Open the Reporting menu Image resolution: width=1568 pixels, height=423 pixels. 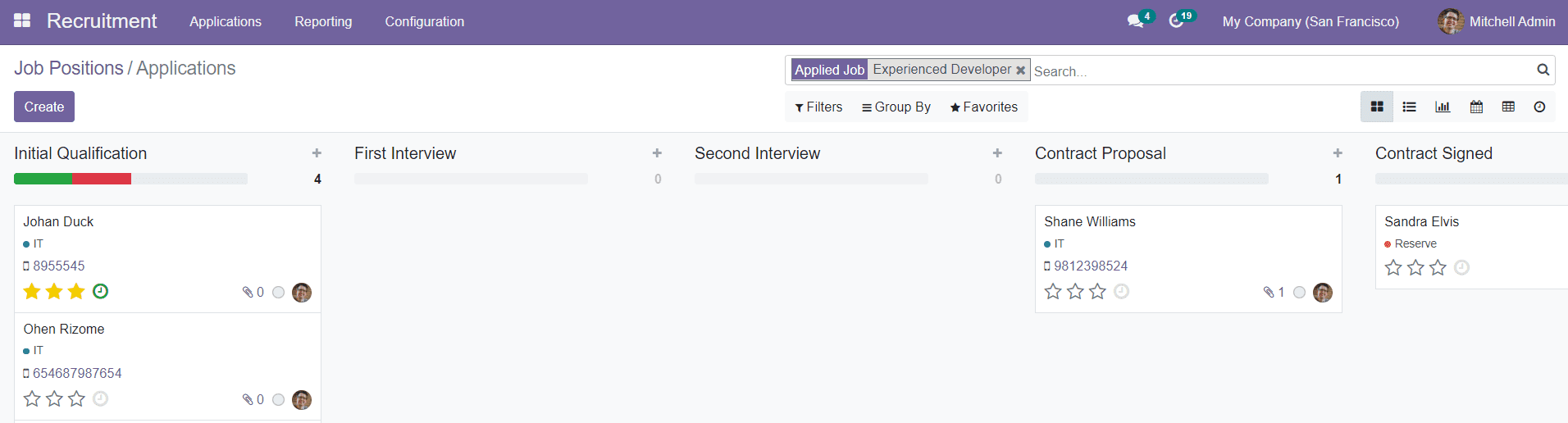pos(323,21)
